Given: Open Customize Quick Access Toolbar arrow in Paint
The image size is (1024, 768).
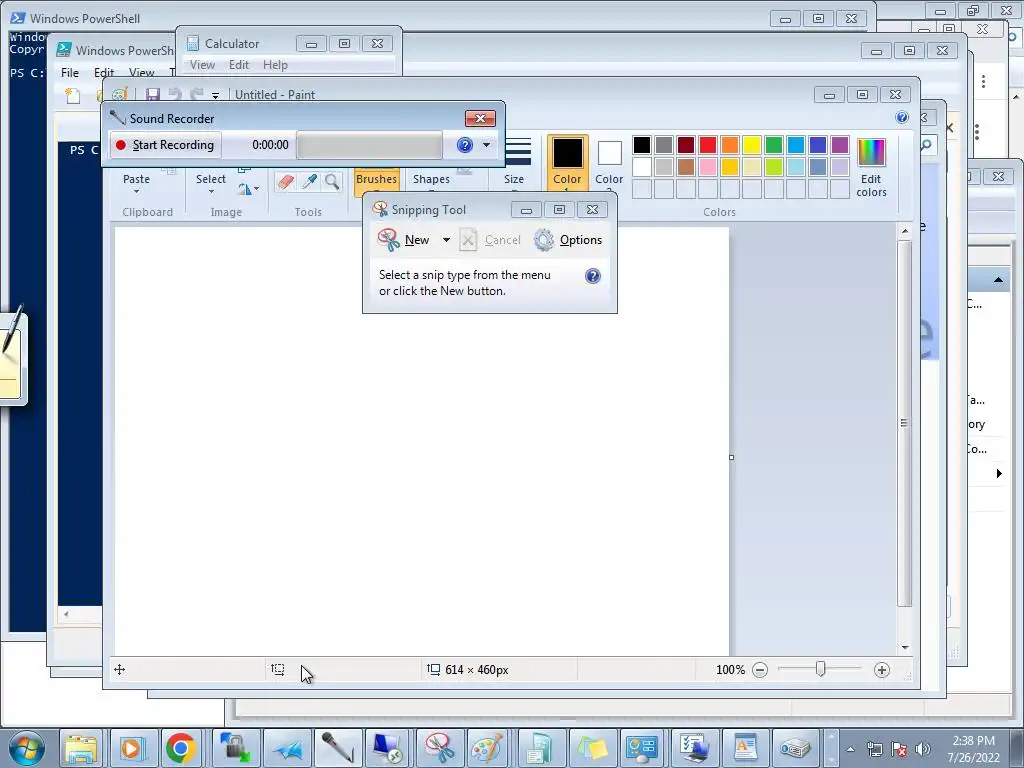Looking at the screenshot, I should [x=216, y=95].
